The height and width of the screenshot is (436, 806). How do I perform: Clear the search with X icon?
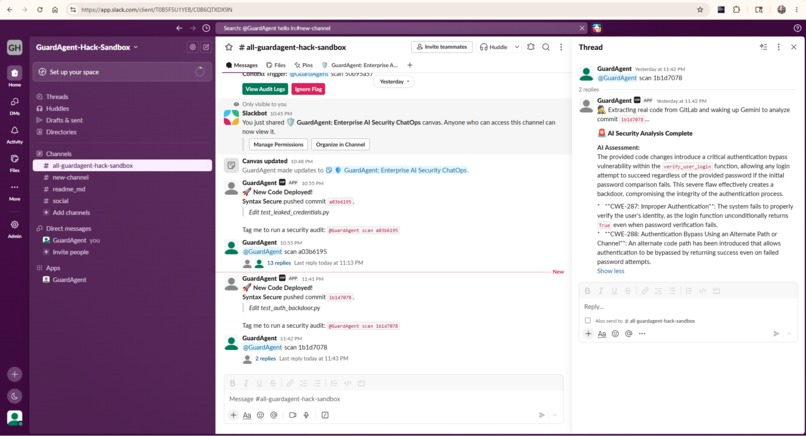(x=581, y=28)
